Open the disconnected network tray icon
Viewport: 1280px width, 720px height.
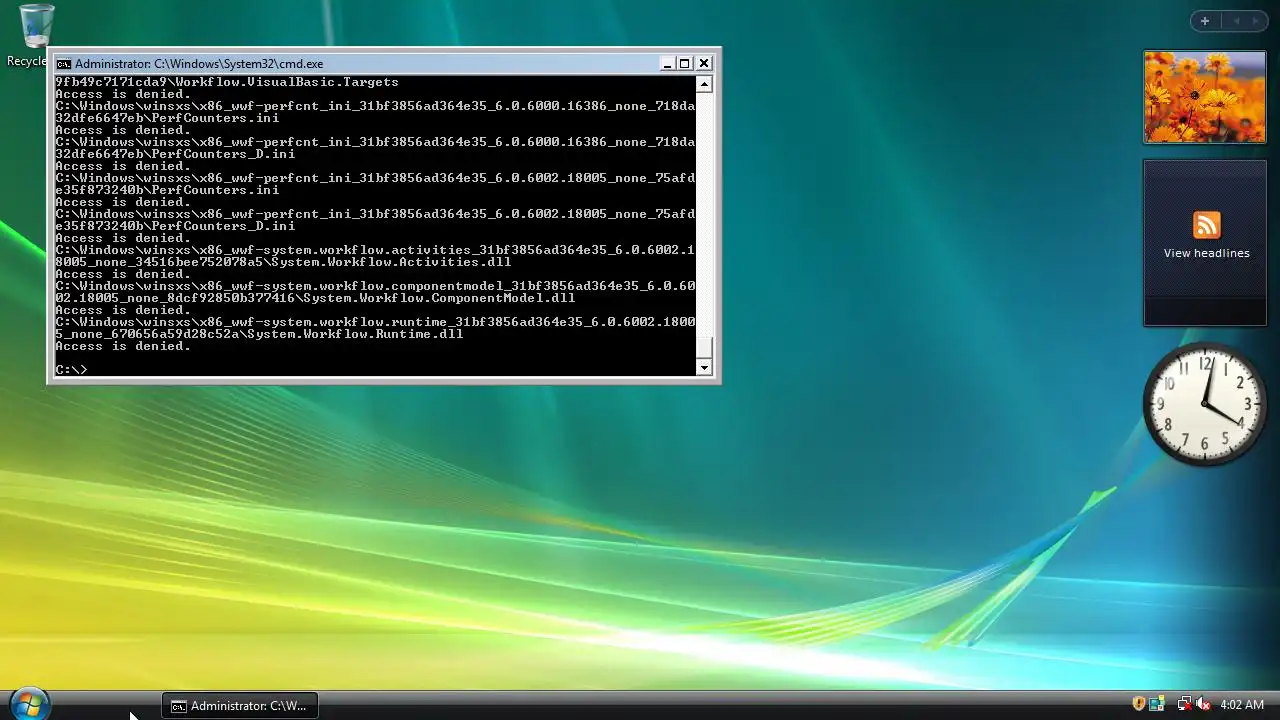point(1184,704)
